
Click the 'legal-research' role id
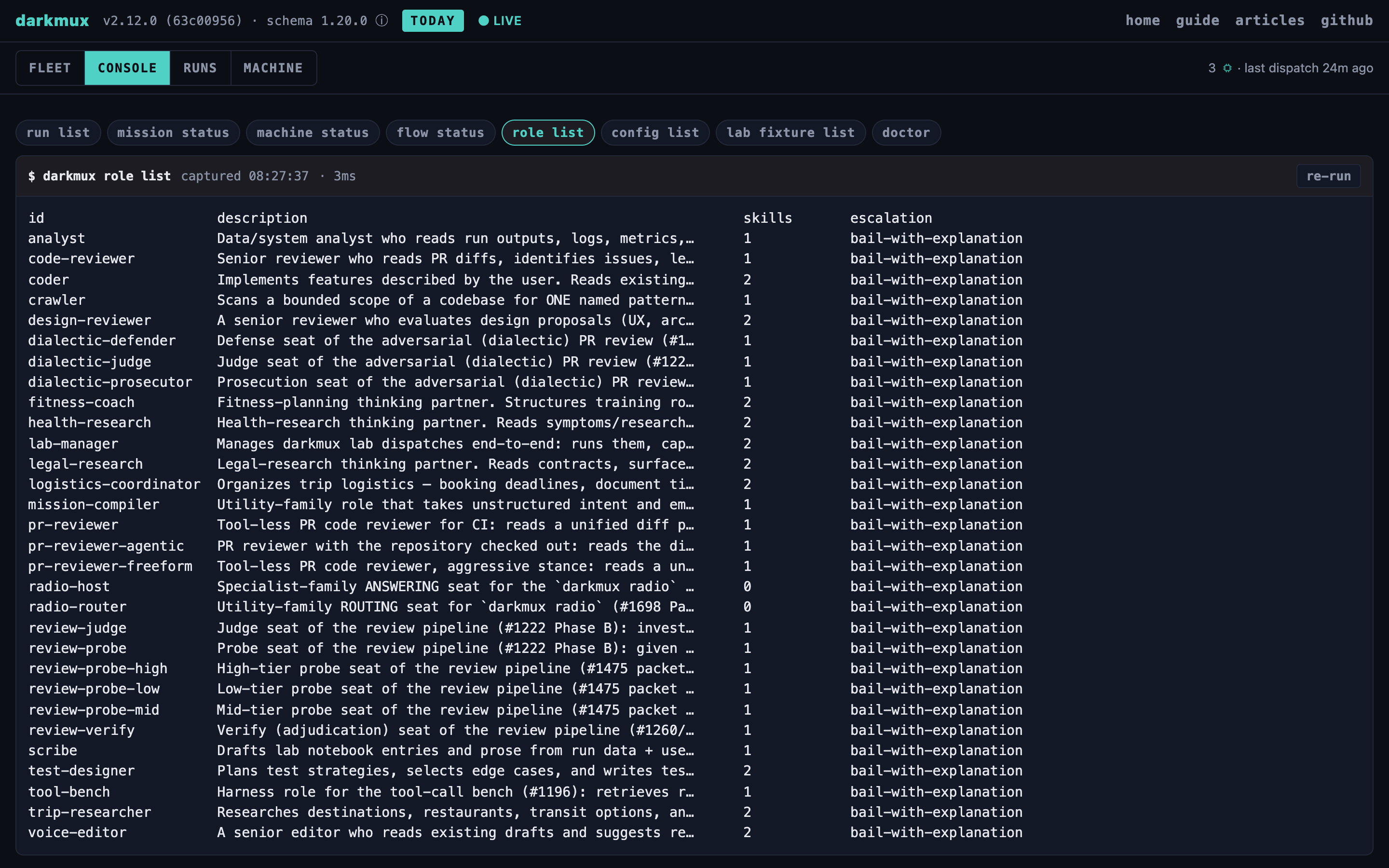pyautogui.click(x=85, y=464)
